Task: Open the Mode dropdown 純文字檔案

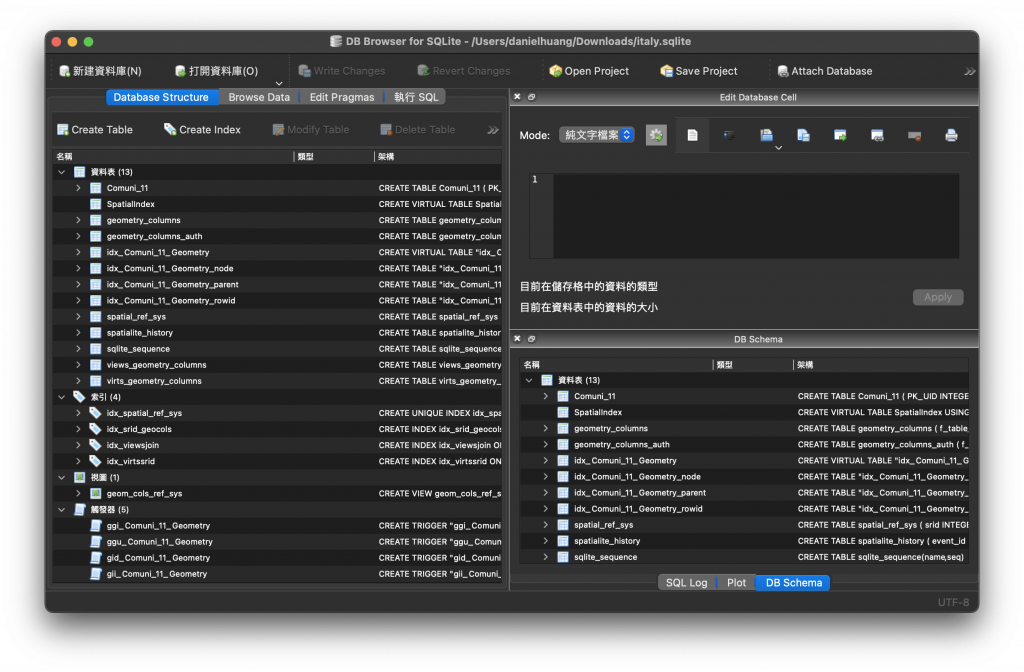Action: 597,135
